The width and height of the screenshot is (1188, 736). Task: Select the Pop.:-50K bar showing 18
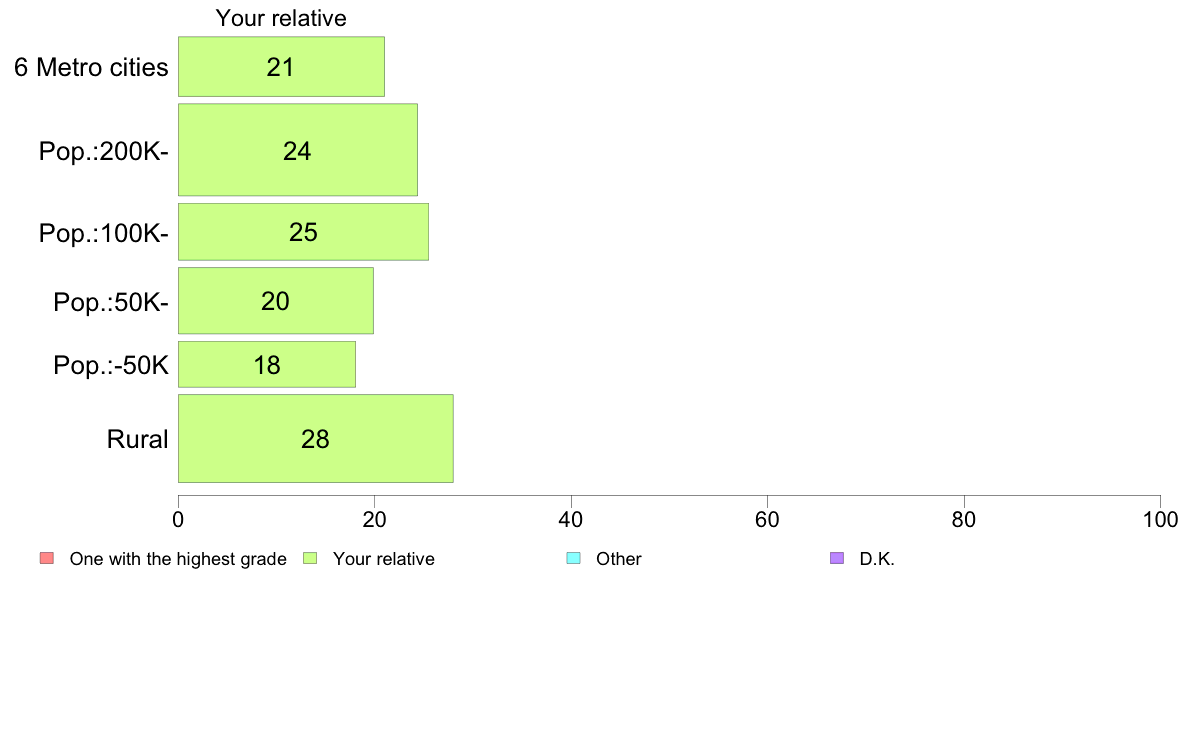pyautogui.click(x=267, y=365)
